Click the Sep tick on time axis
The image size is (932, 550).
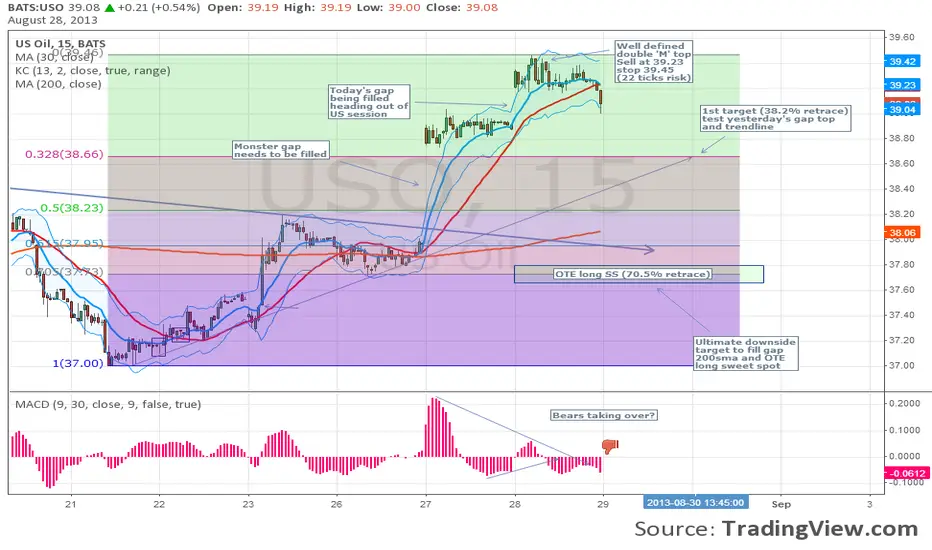pyautogui.click(x=781, y=504)
